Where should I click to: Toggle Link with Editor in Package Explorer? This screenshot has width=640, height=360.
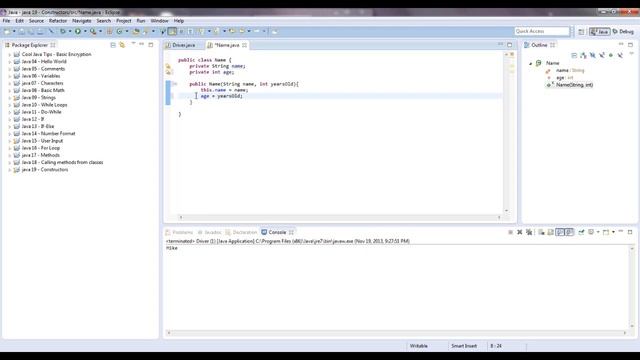click(x=122, y=45)
